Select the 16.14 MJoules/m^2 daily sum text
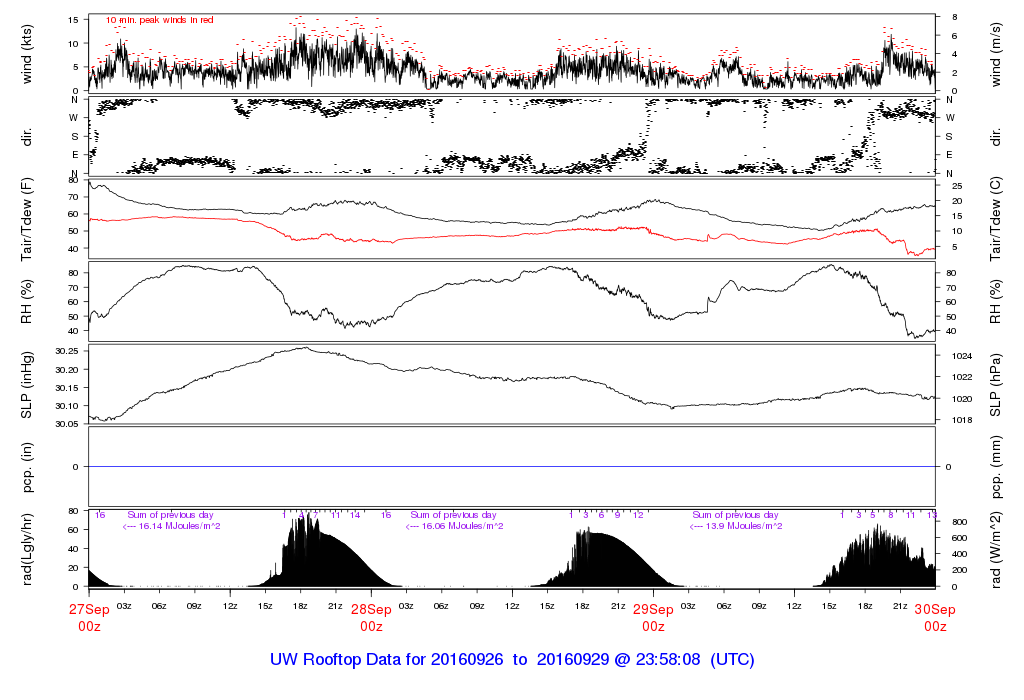The image size is (1024, 700). 171,526
